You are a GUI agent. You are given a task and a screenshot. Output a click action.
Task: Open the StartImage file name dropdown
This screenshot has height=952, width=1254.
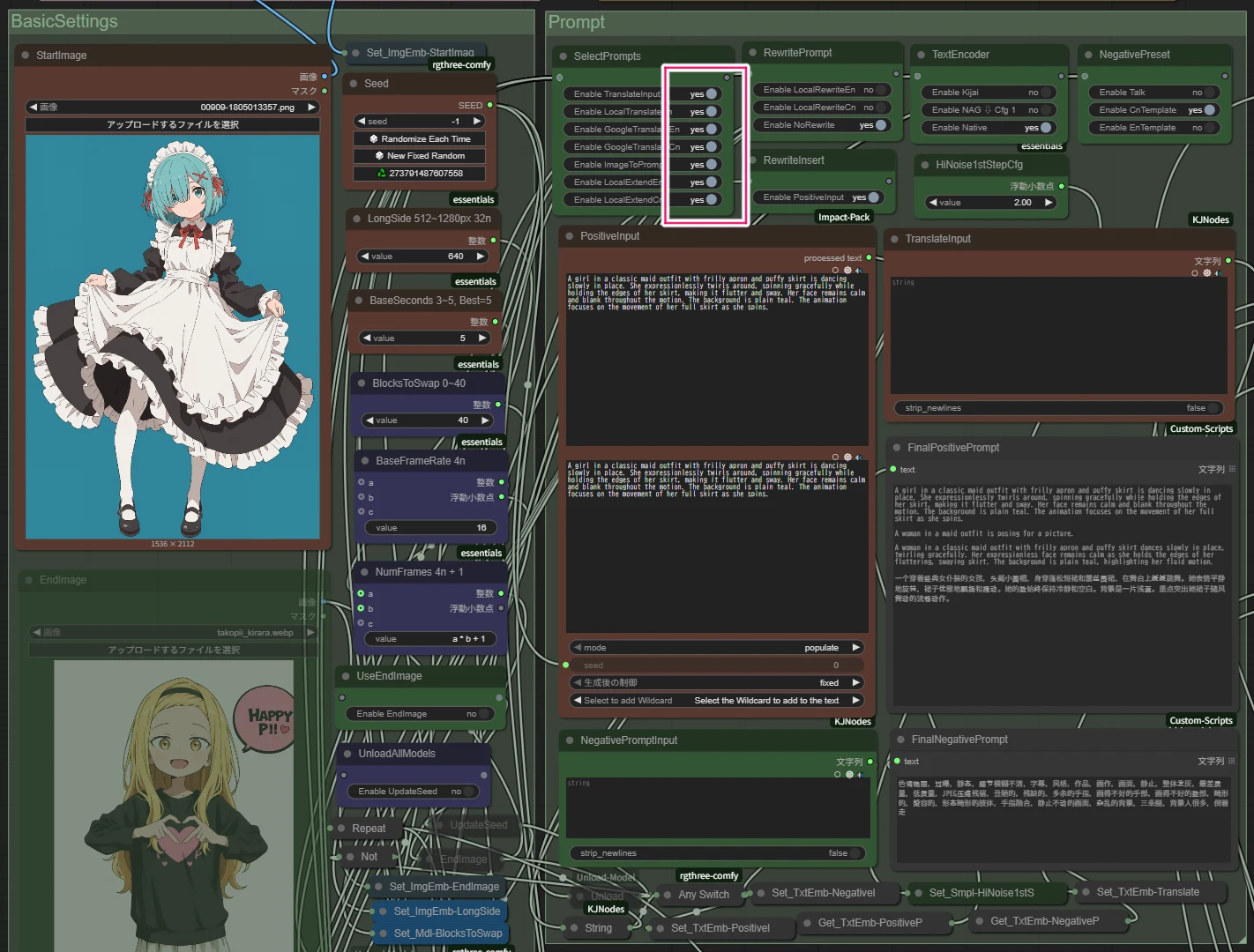coord(172,108)
